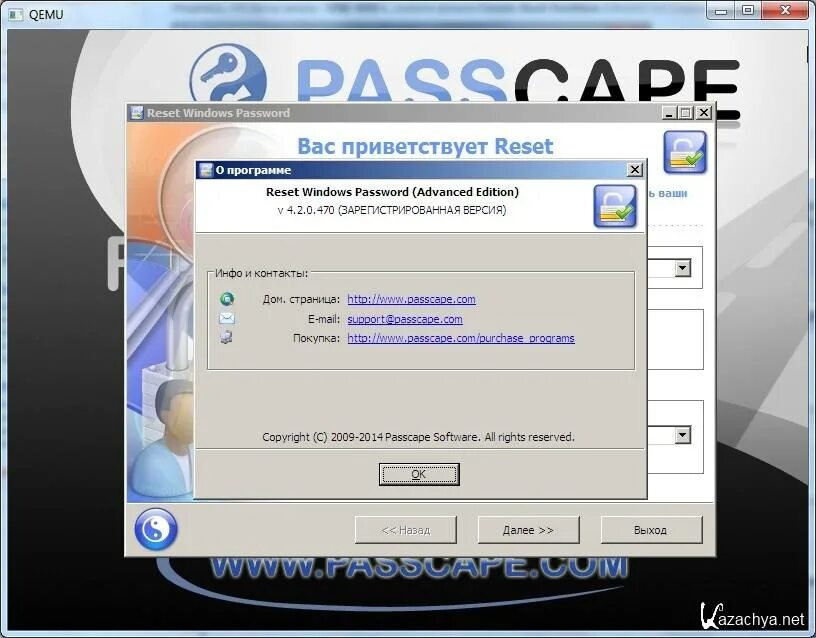Click the "О программе" title bar icon
The width and height of the screenshot is (816, 638).
pos(207,170)
